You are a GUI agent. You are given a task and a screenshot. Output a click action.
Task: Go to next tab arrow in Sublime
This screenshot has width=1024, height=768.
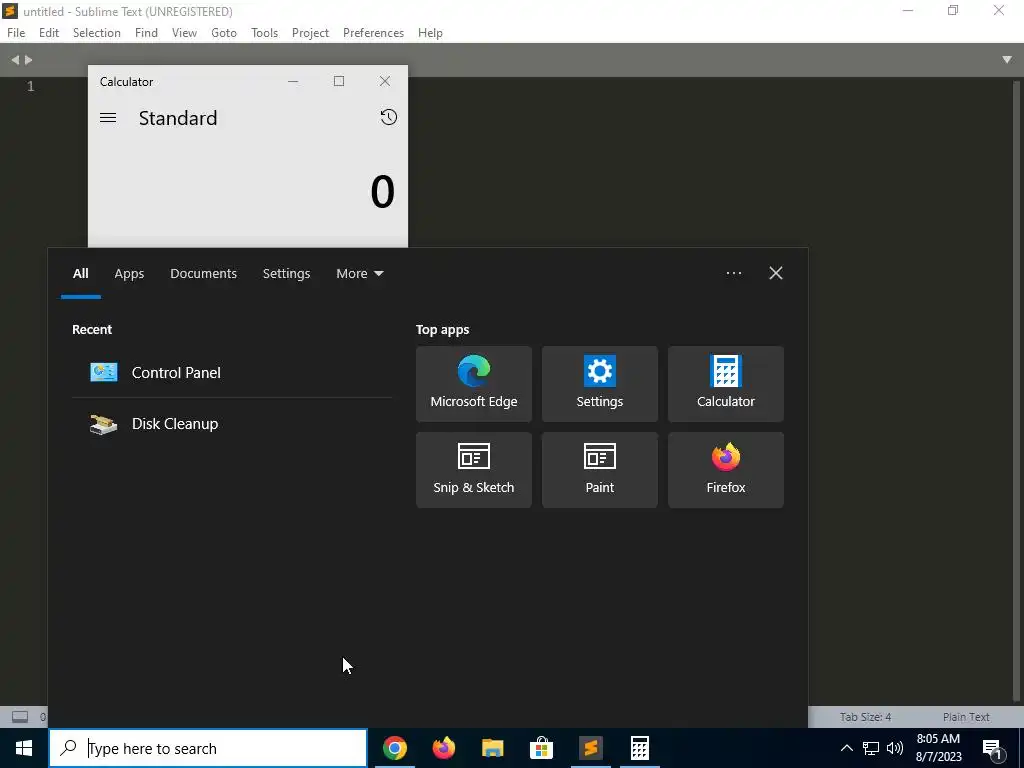pos(28,59)
